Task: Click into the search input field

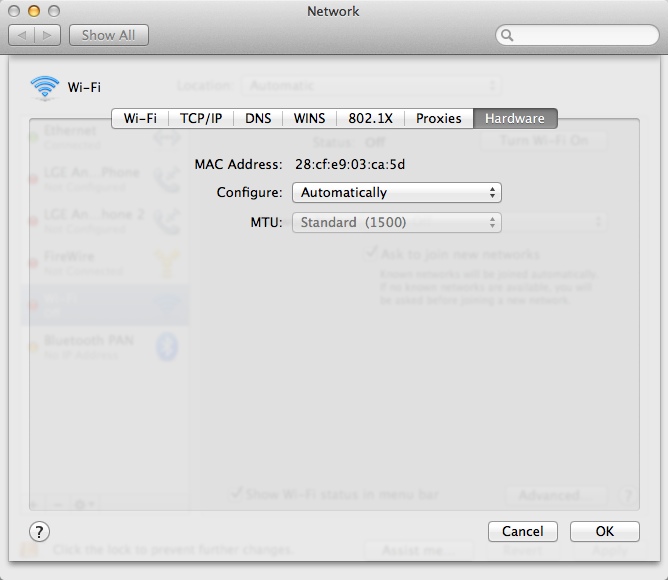Action: (x=580, y=35)
